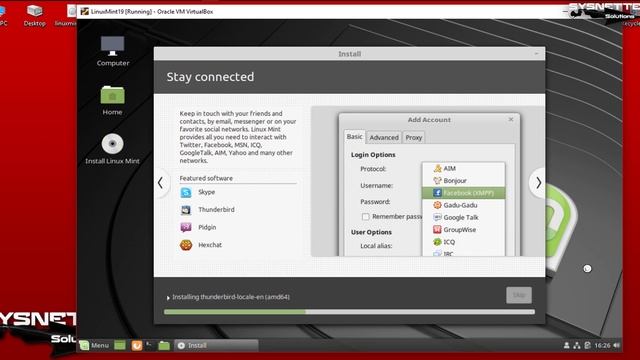The width and height of the screenshot is (640, 360).
Task: Click the Install window taskbar button
Action: [216, 346]
